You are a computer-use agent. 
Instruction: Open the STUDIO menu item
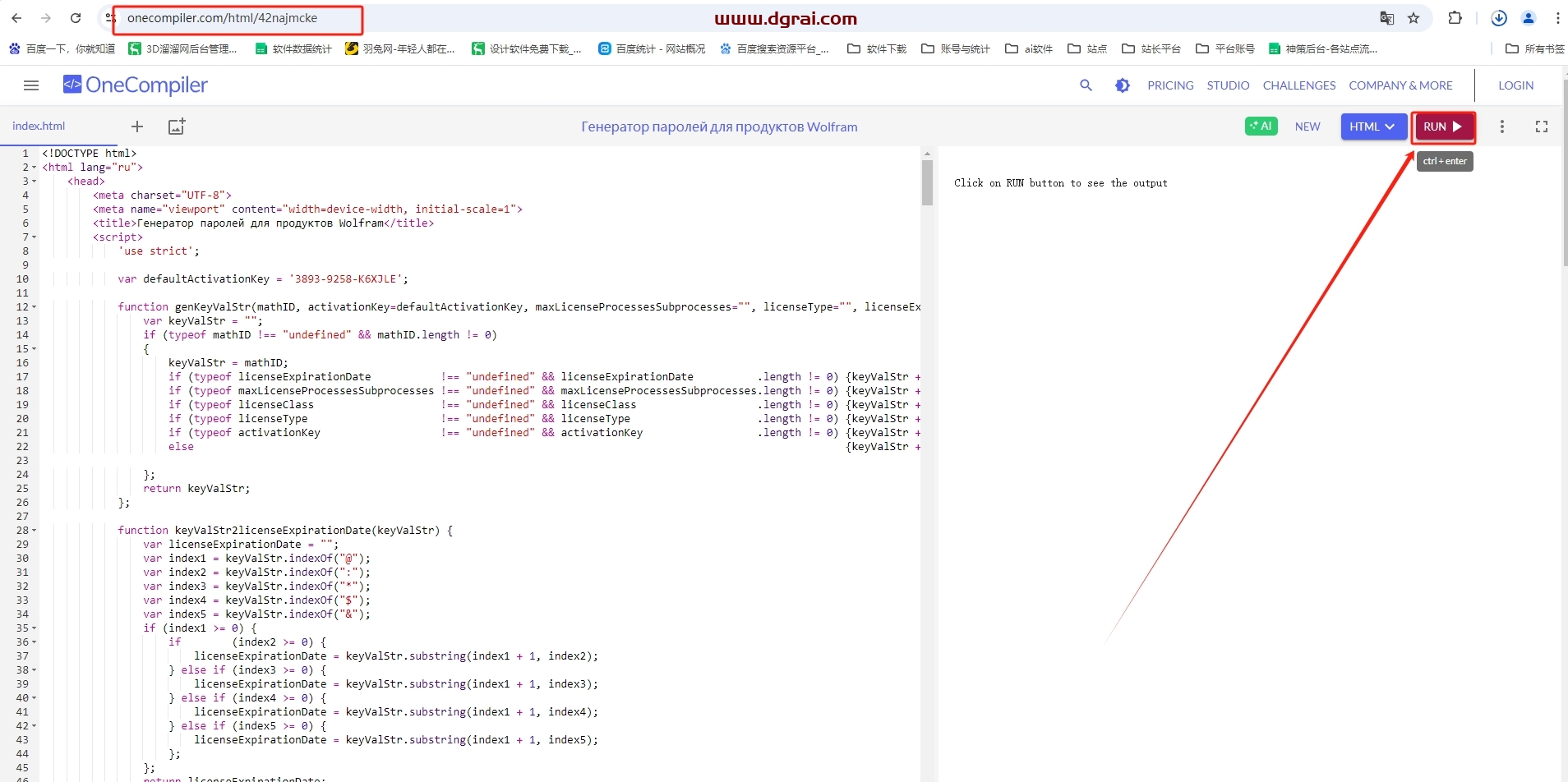1228,85
